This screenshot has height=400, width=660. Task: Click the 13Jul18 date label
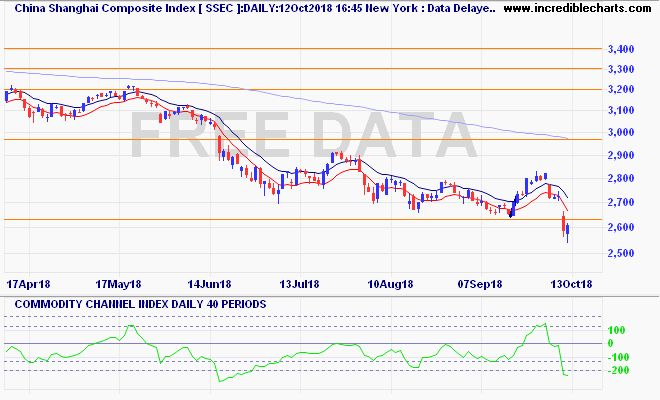click(299, 284)
